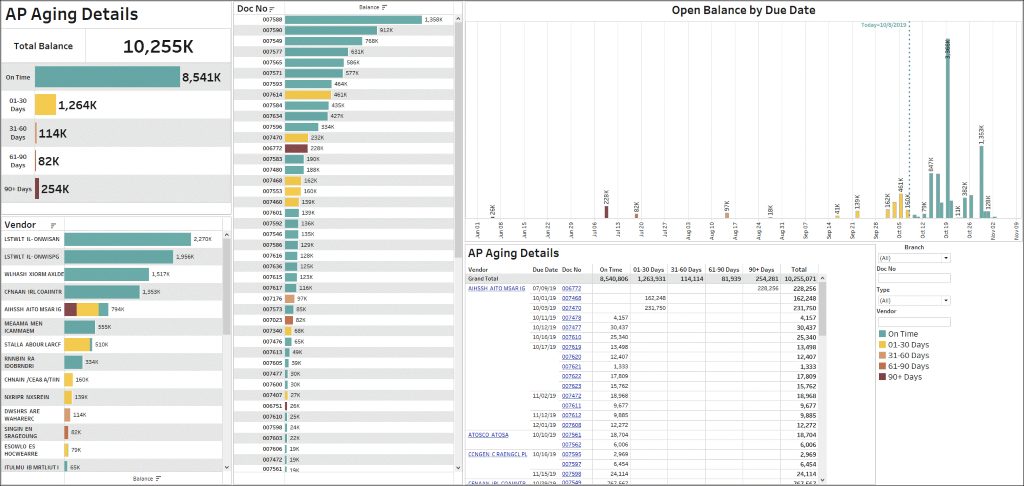Screen dimensions: 1024x486
Task: Select the 61-90 Days 82K summary row
Action: click(x=116, y=161)
